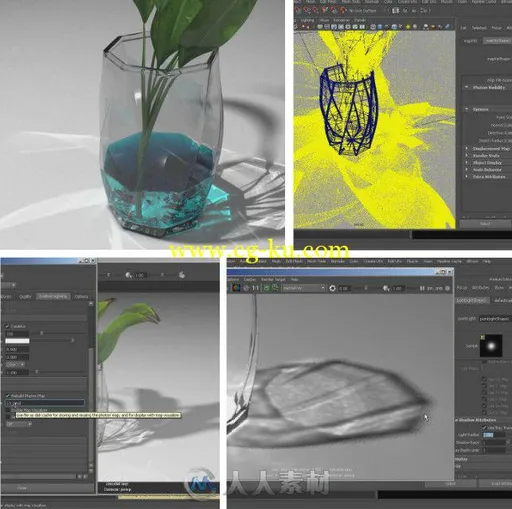This screenshot has height=509, width=512.
Task: Click the exposure icon beside the 0.00 field
Action: (332, 288)
